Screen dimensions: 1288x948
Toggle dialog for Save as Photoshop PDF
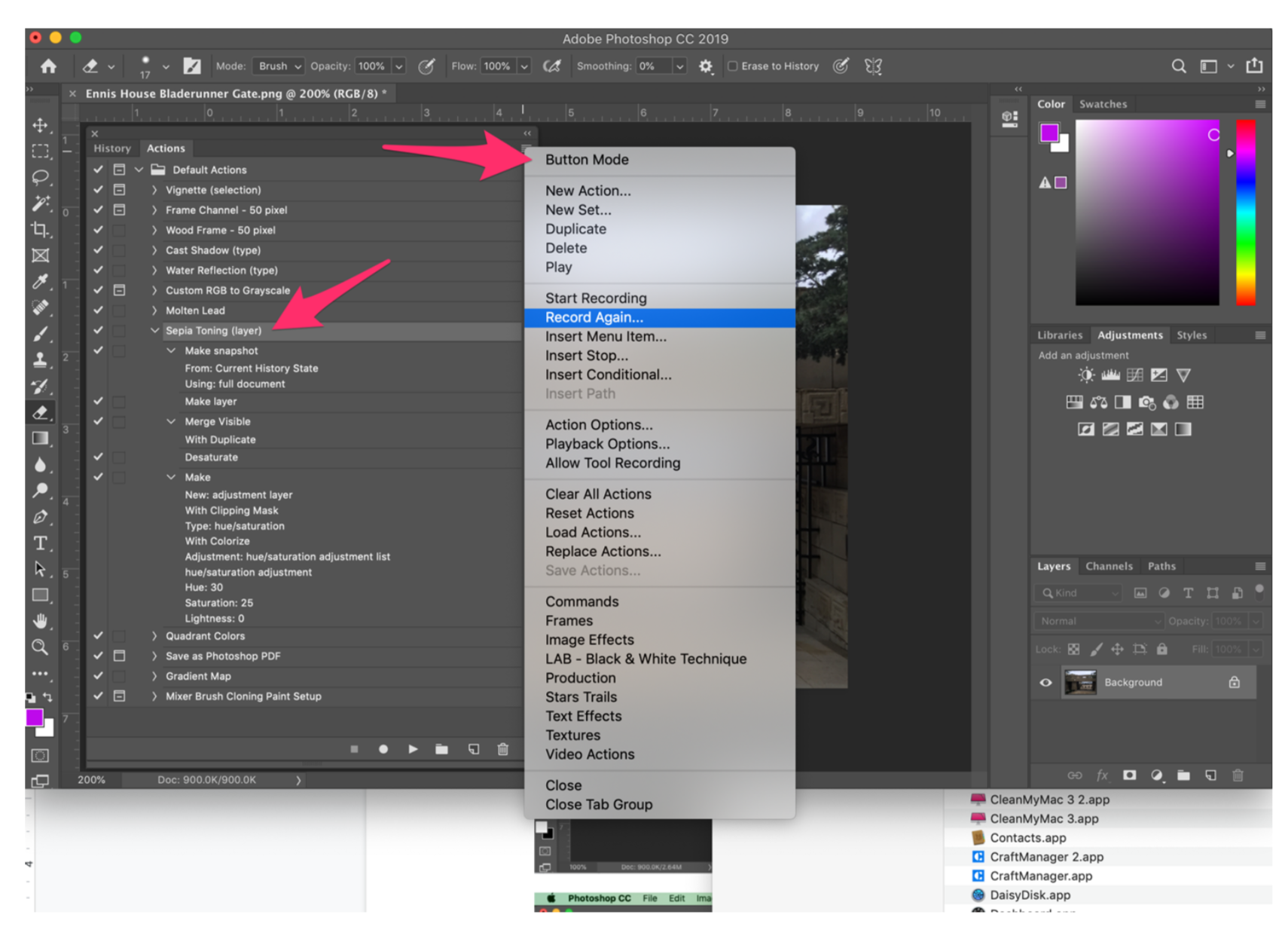119,656
